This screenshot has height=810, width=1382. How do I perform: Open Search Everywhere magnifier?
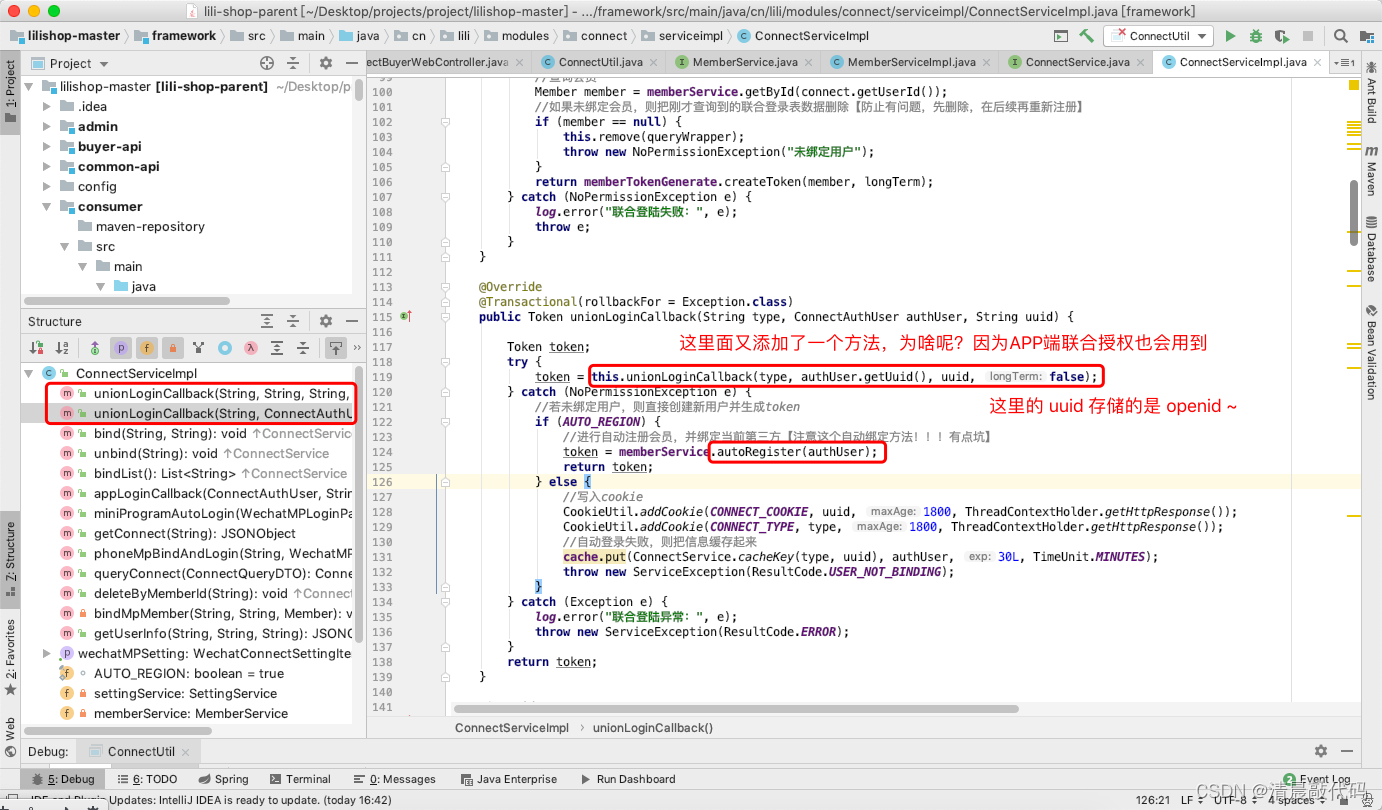[x=1341, y=36]
